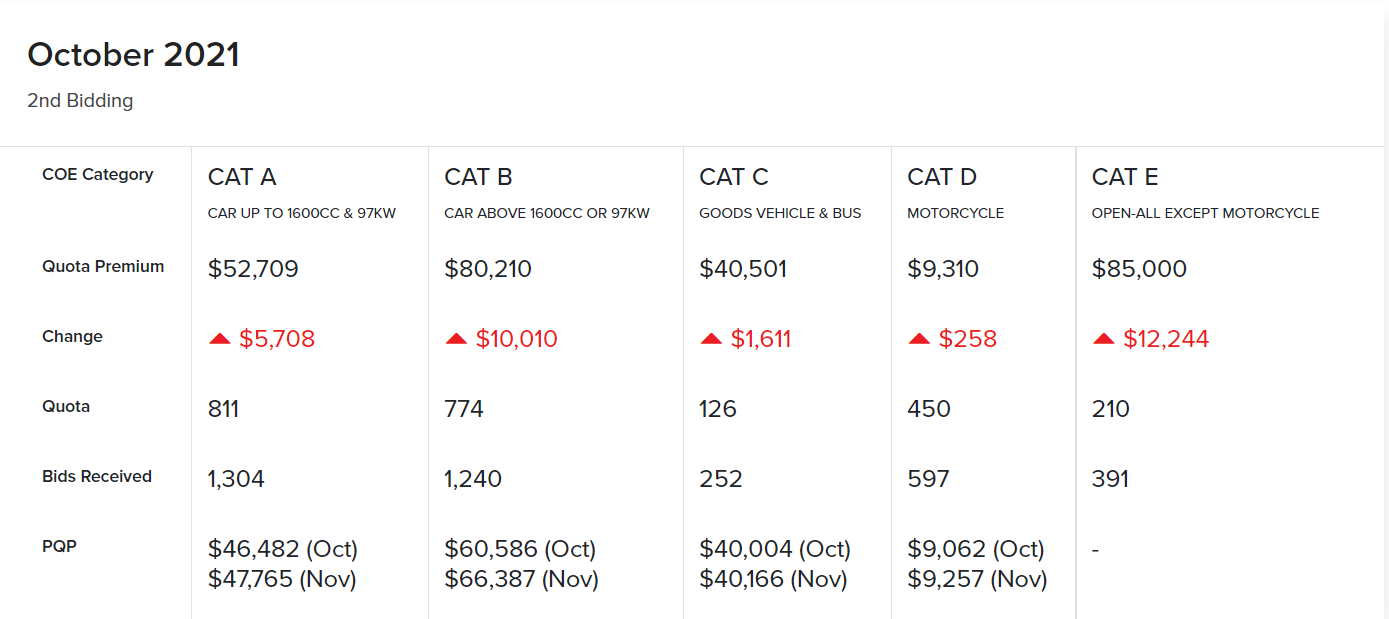The height and width of the screenshot is (619, 1389).
Task: Select the CAT C heading
Action: pyautogui.click(x=734, y=177)
